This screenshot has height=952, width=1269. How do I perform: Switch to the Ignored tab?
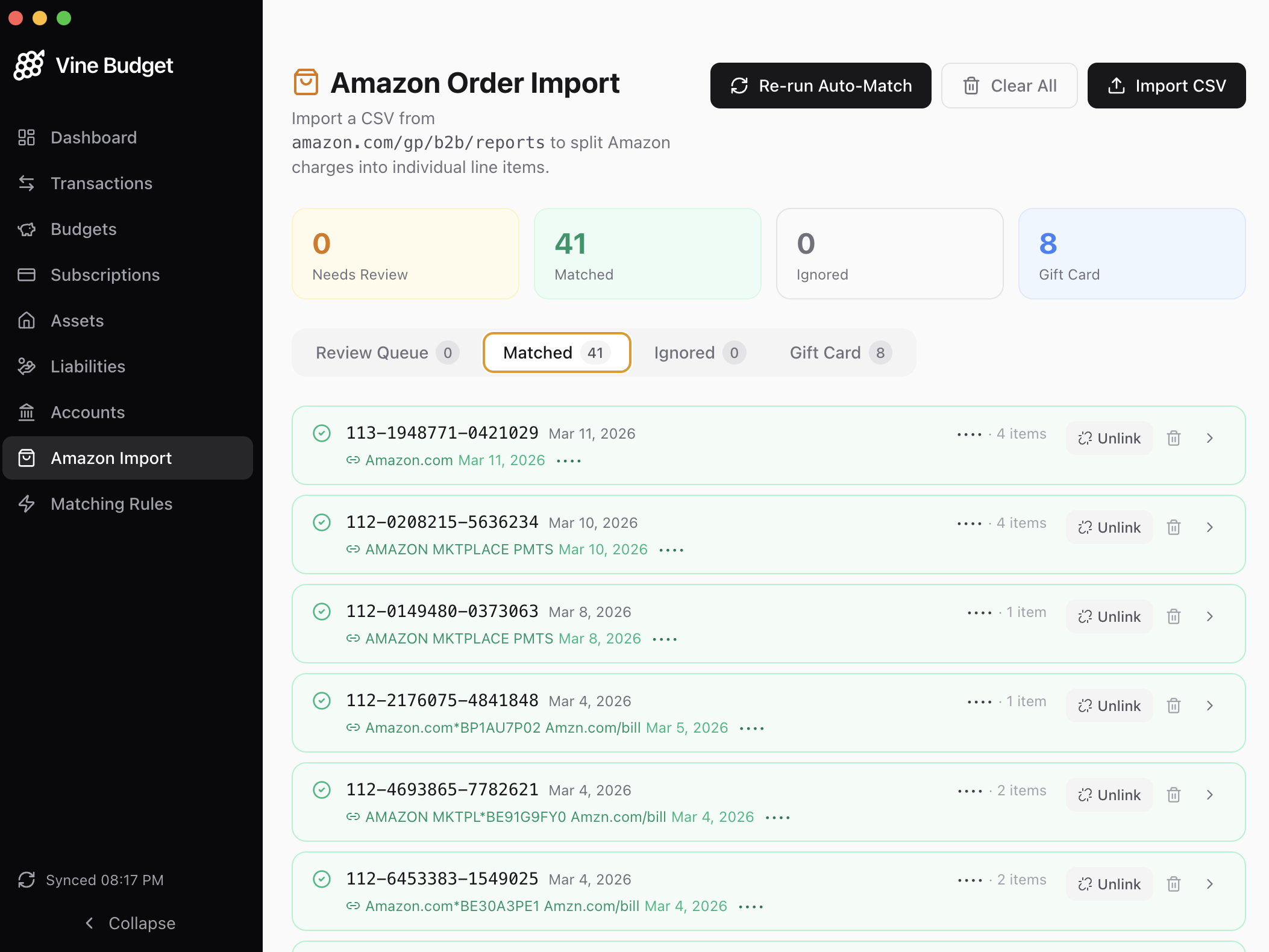coord(700,352)
